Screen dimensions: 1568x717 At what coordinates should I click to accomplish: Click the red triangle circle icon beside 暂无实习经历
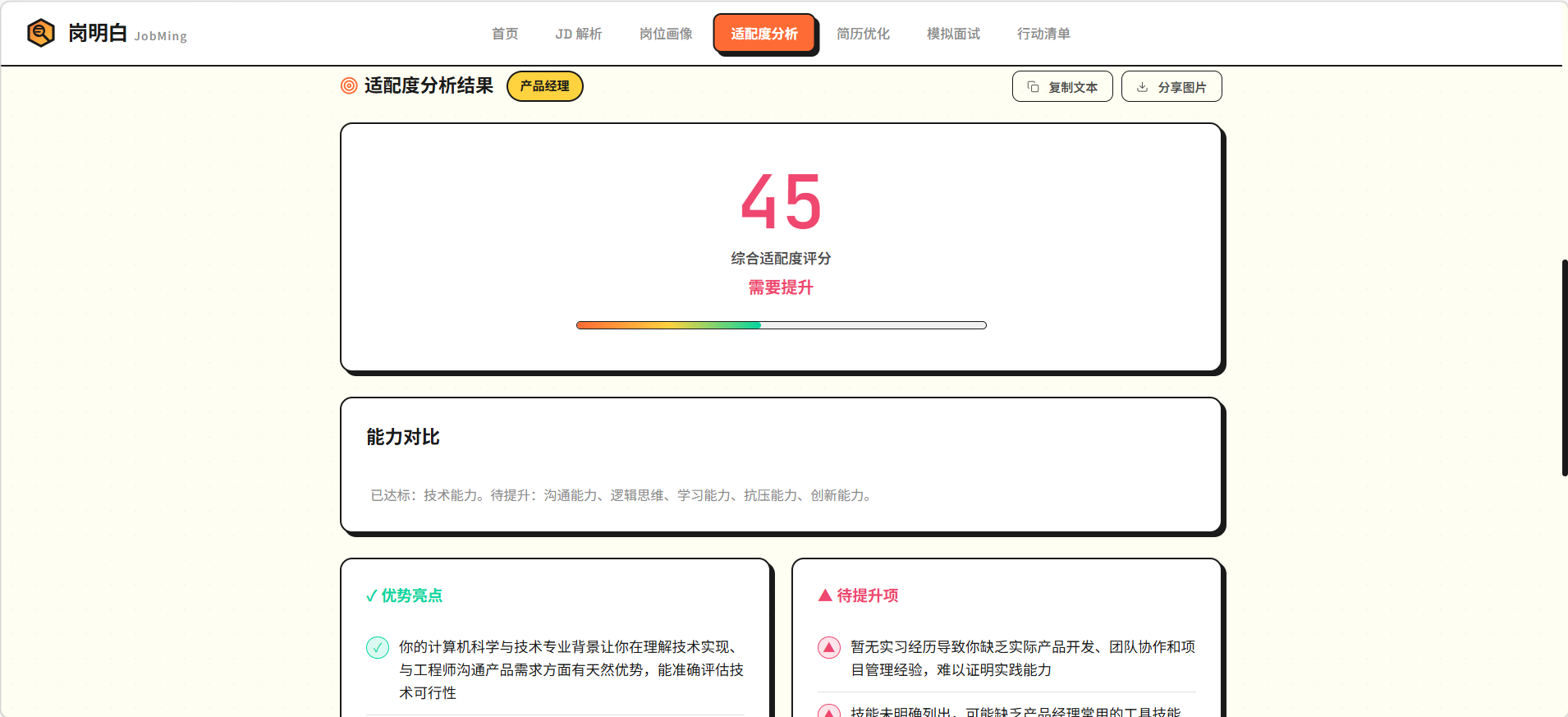pos(829,647)
